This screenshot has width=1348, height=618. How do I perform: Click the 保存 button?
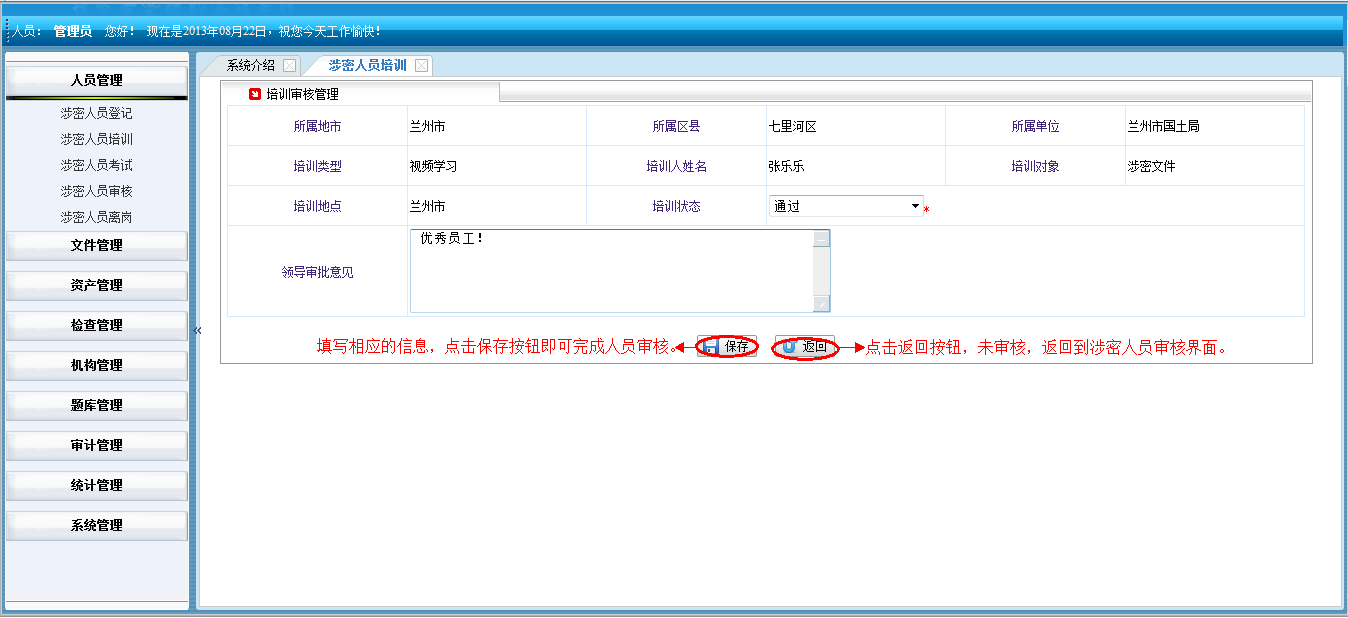[x=727, y=347]
